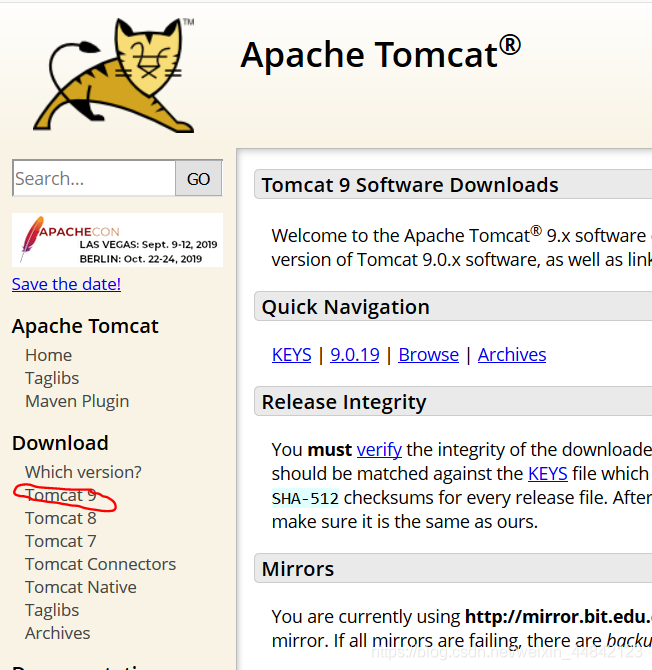The width and height of the screenshot is (652, 670).
Task: Go to Home in sidebar
Action: [48, 355]
